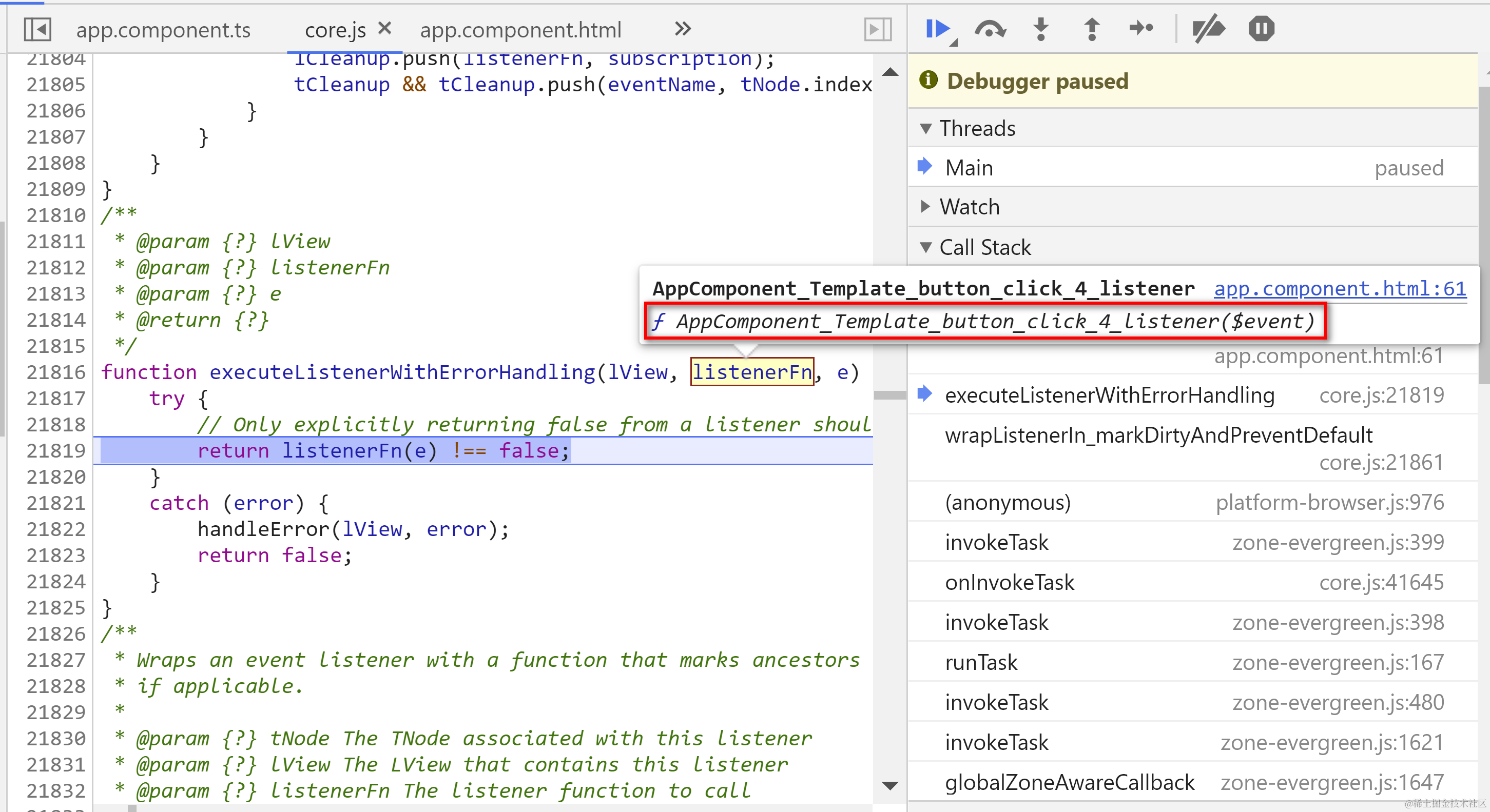
Task: Hide the debugger sidebar pane
Action: (x=878, y=29)
